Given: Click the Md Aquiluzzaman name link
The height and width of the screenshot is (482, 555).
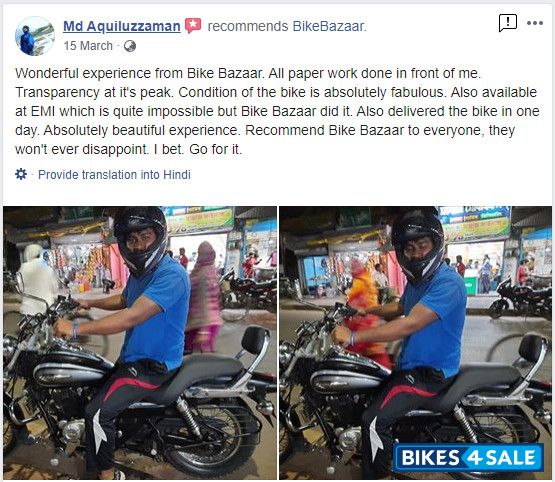Looking at the screenshot, I should click(122, 26).
